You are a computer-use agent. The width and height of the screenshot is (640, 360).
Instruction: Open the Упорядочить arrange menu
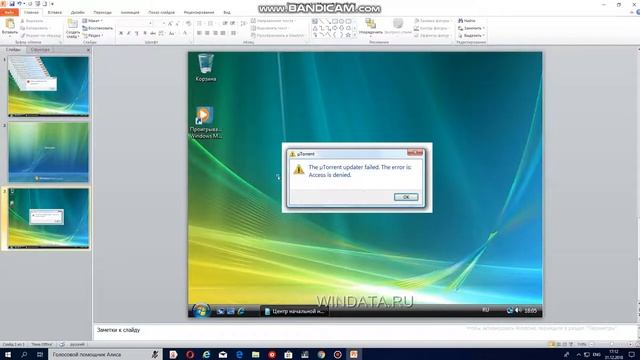371,27
